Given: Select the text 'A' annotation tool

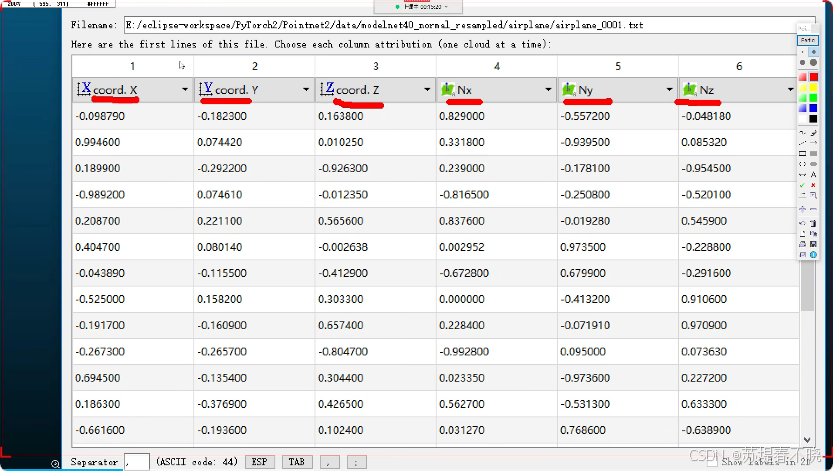Looking at the screenshot, I should click(x=813, y=174).
